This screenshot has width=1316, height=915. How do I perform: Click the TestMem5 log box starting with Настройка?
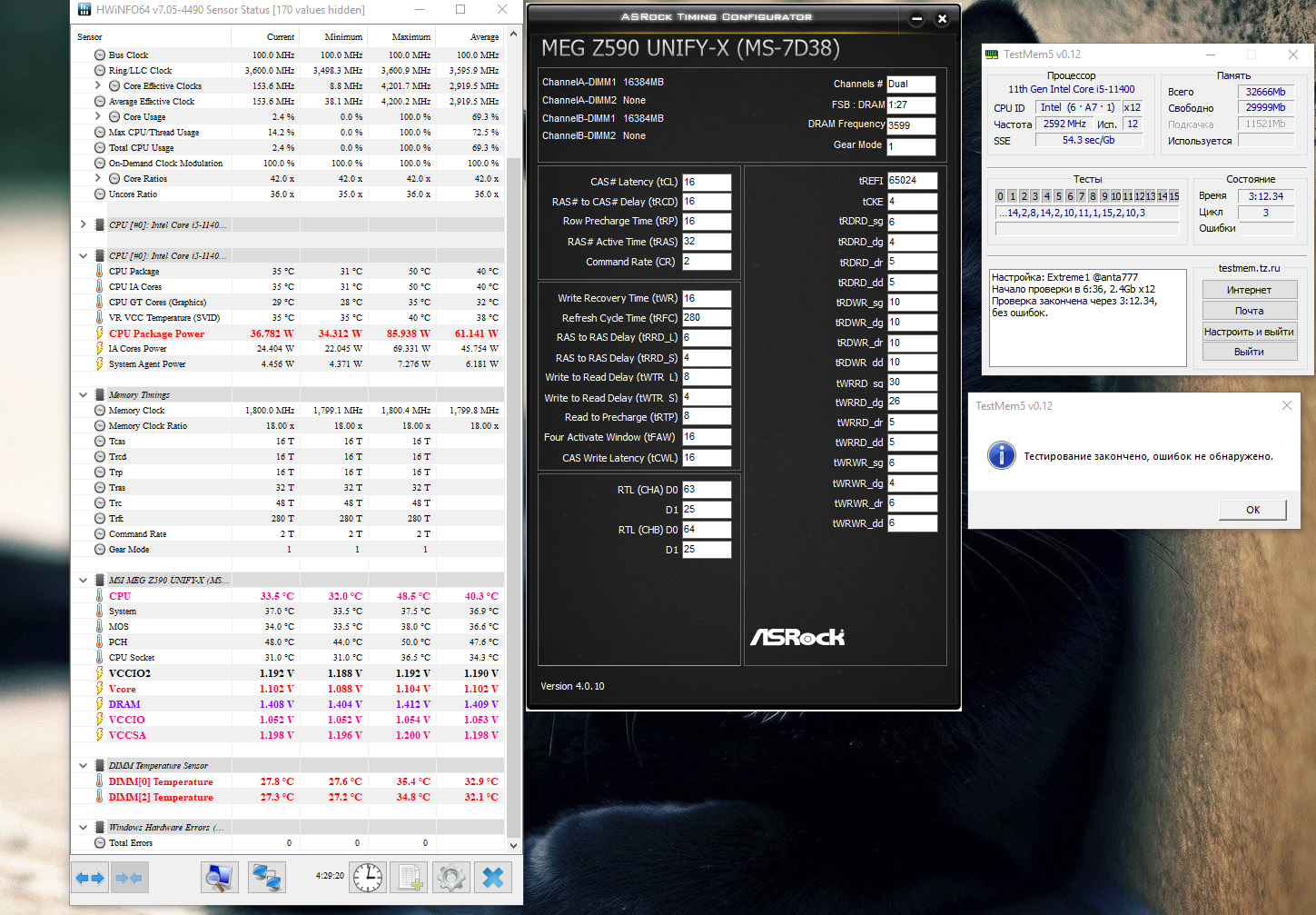(x=1087, y=317)
